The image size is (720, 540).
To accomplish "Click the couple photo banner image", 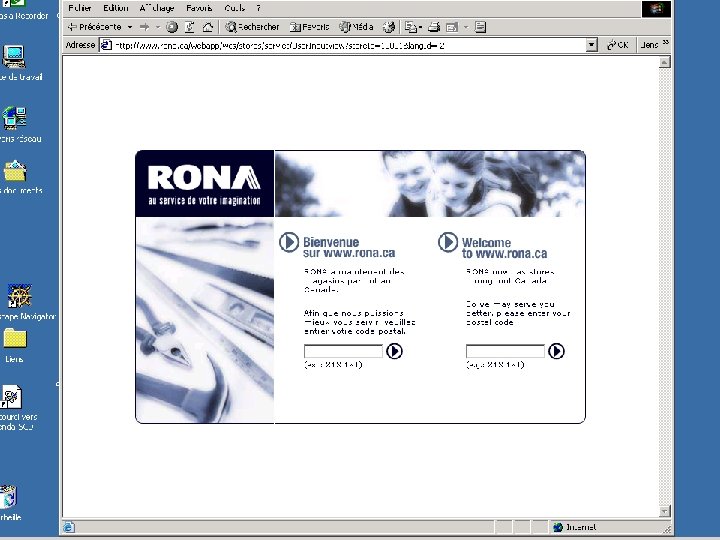I will [430, 184].
